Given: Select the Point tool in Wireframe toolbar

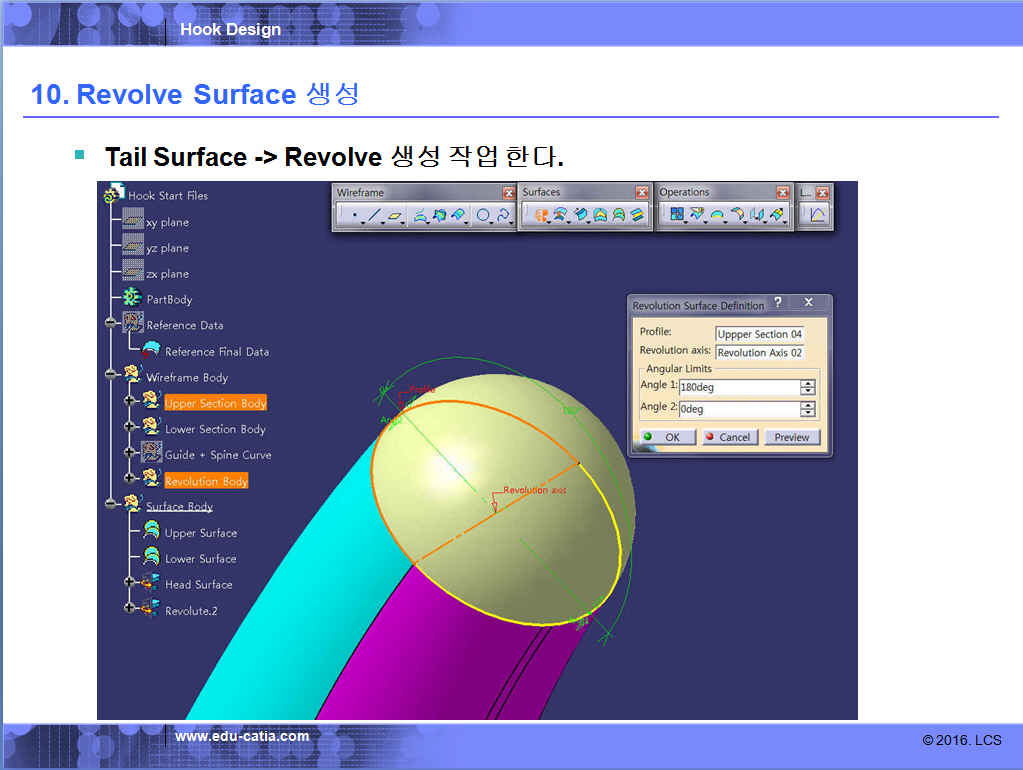Looking at the screenshot, I should (x=353, y=215).
